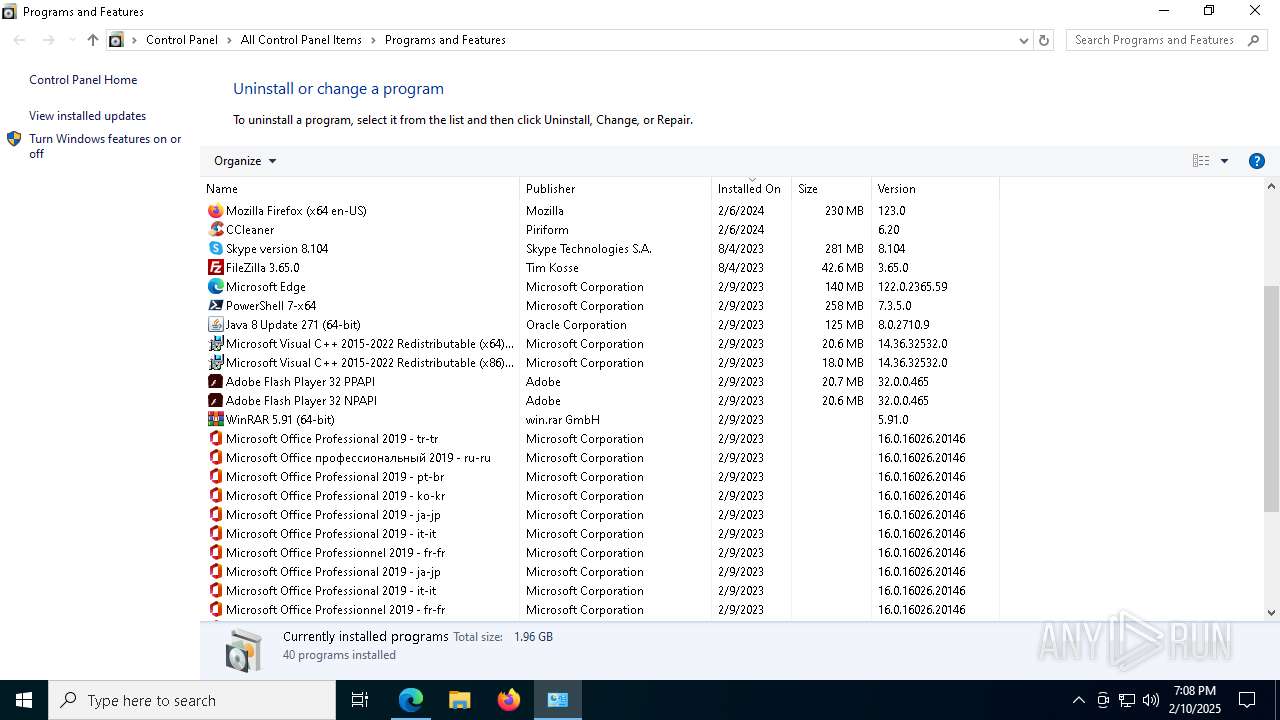The width and height of the screenshot is (1280, 720).
Task: Click the refresh icon beside address bar
Action: tap(1044, 40)
